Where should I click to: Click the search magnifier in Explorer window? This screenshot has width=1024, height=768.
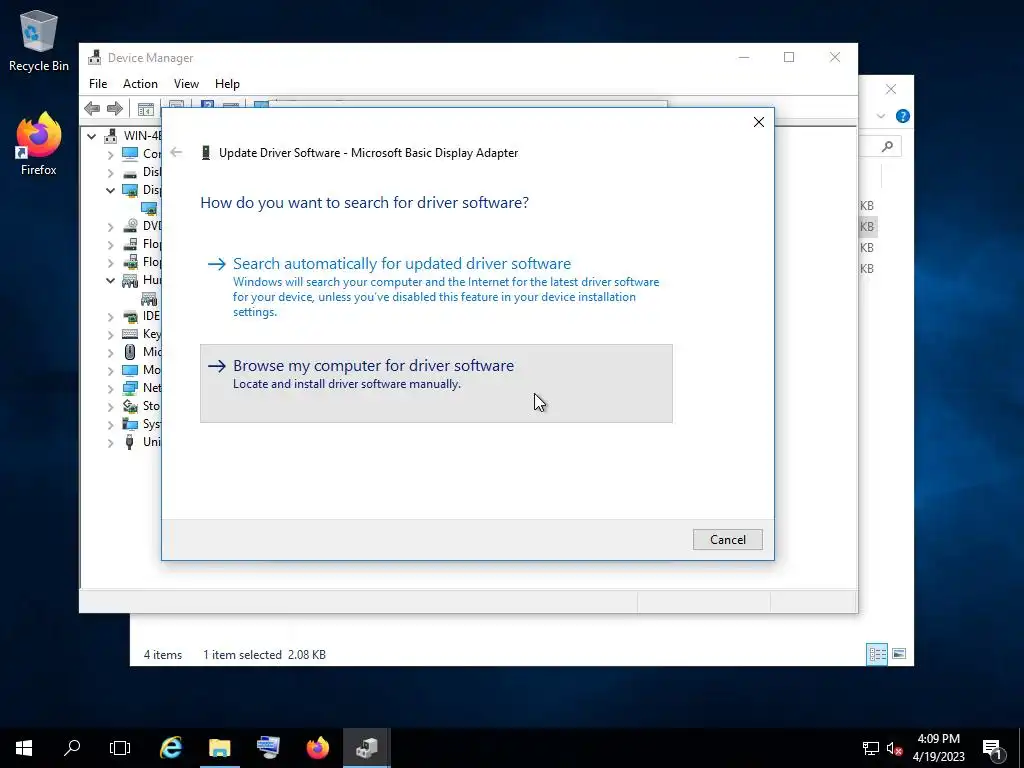887,146
